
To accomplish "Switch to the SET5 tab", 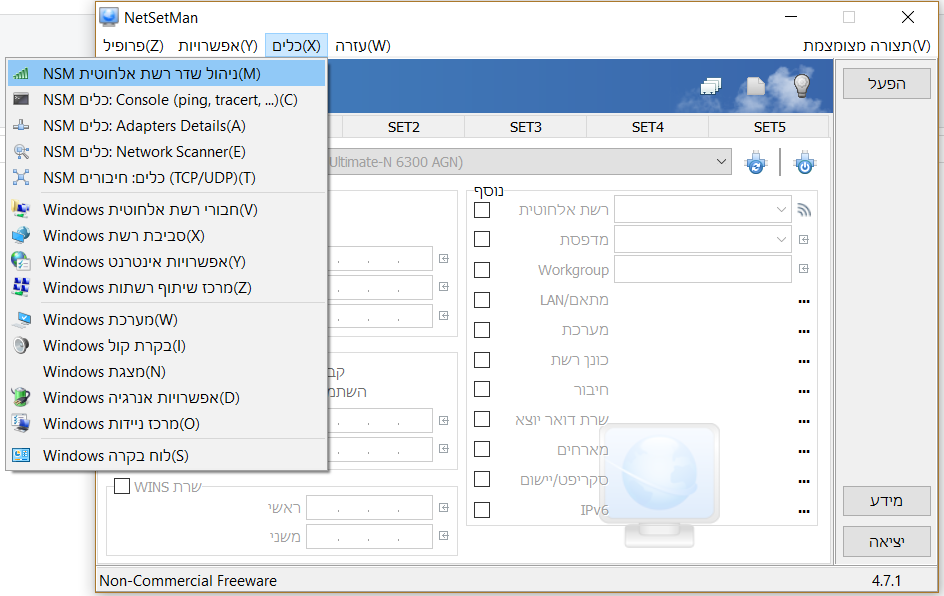I will click(769, 127).
